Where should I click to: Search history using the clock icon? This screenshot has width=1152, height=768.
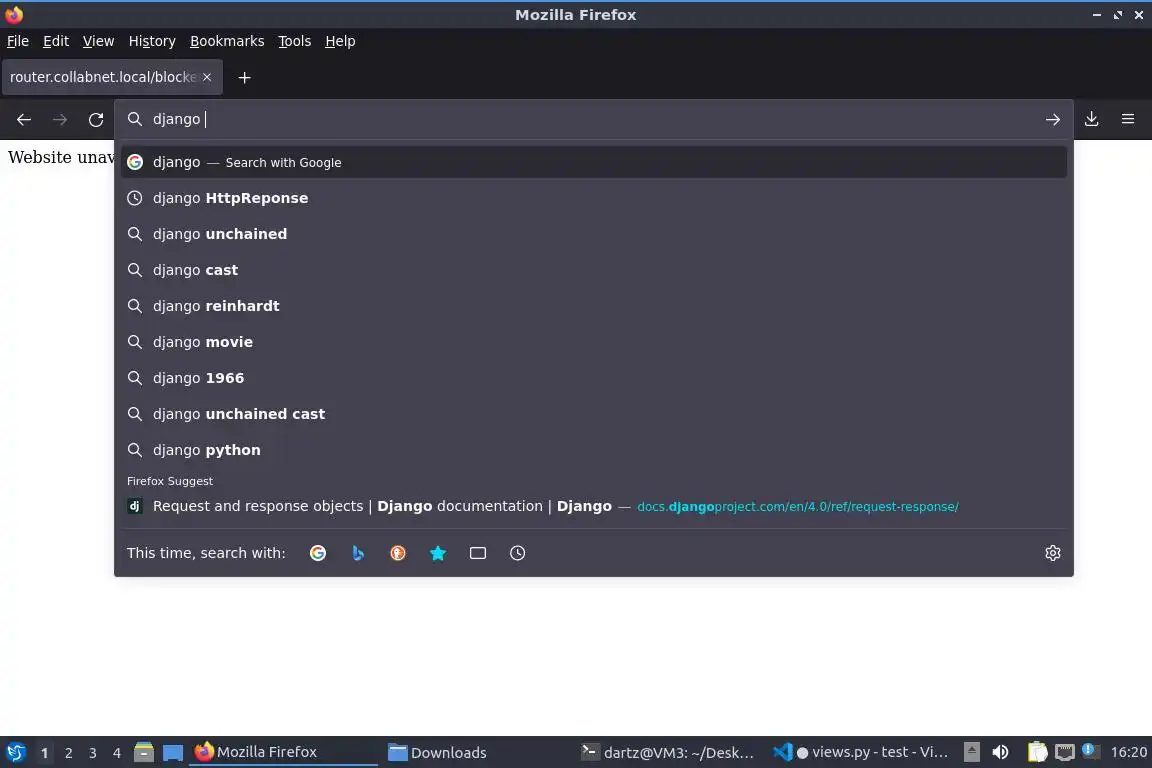(517, 553)
